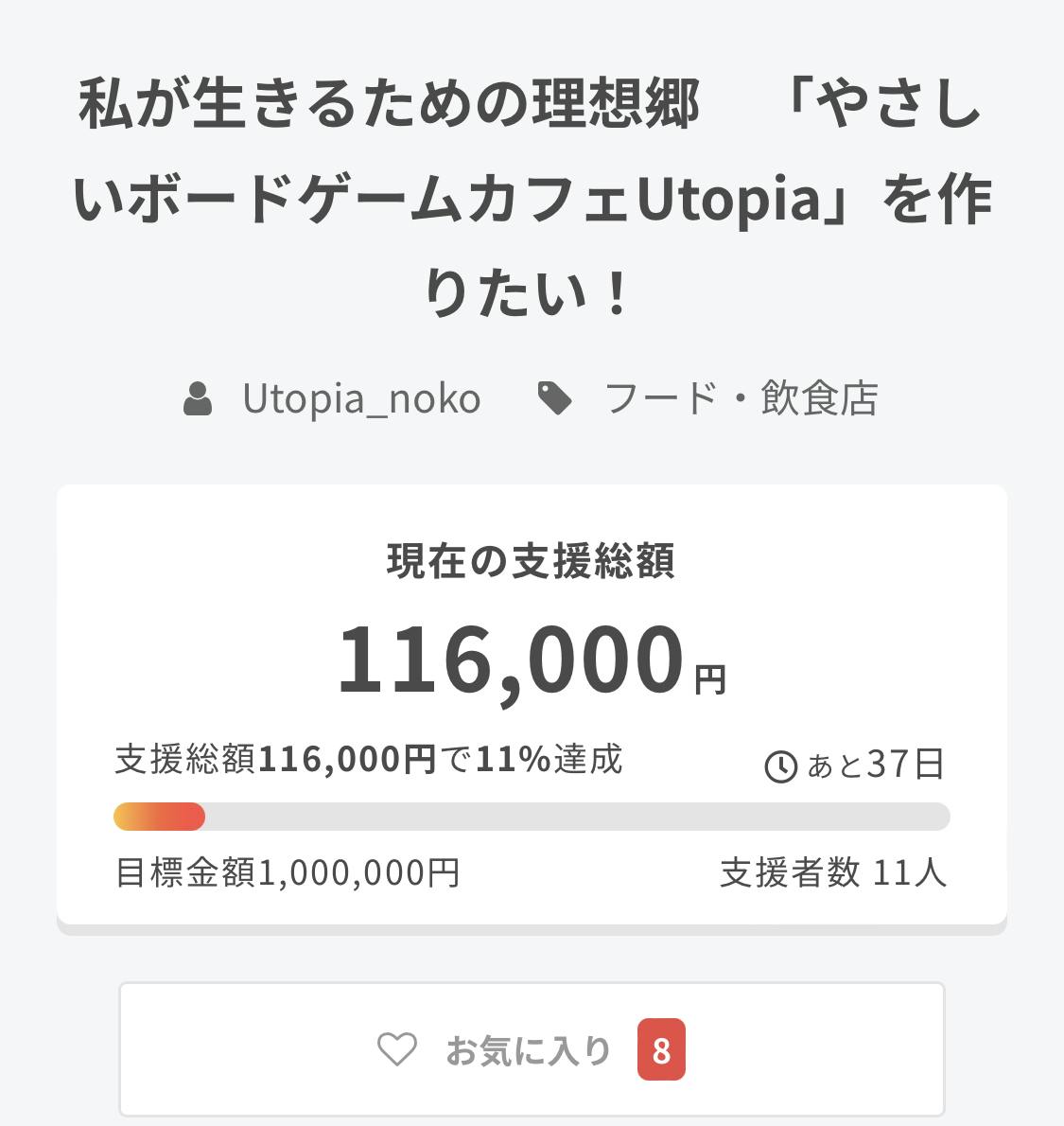Click the gray unfilled progress bar area
Screen dimensions: 1064x1126
pos(577,817)
